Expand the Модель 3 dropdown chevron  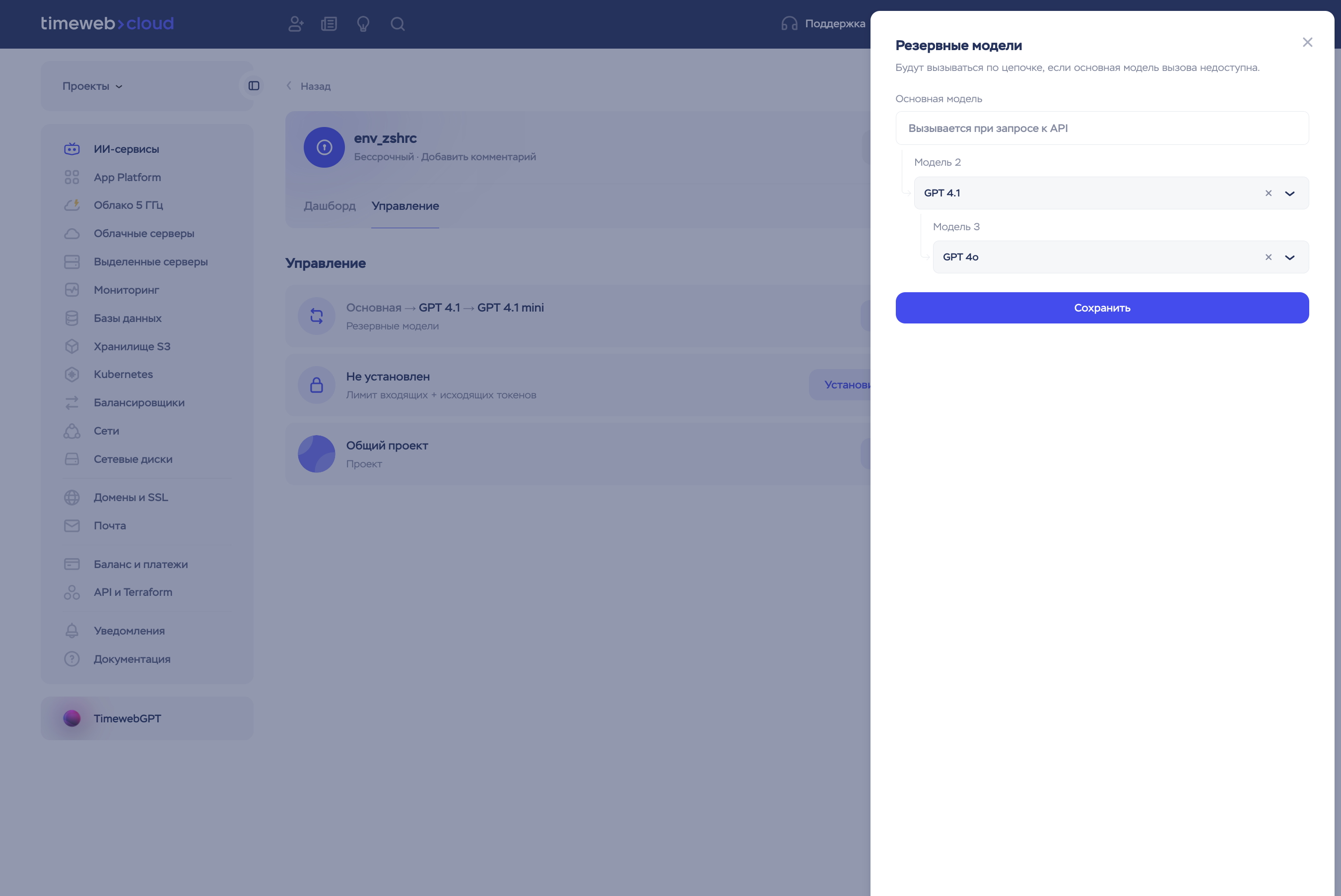click(x=1289, y=257)
